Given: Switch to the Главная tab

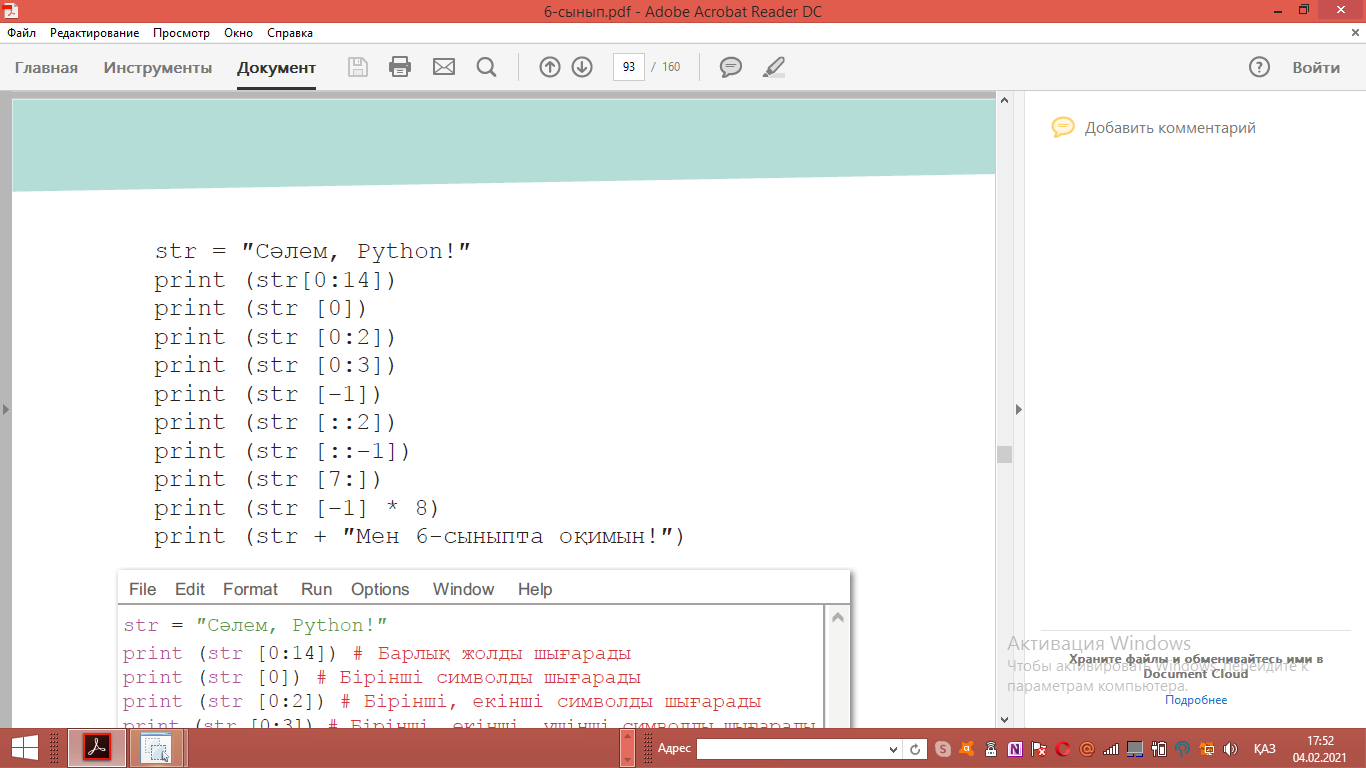Looking at the screenshot, I should 46,68.
